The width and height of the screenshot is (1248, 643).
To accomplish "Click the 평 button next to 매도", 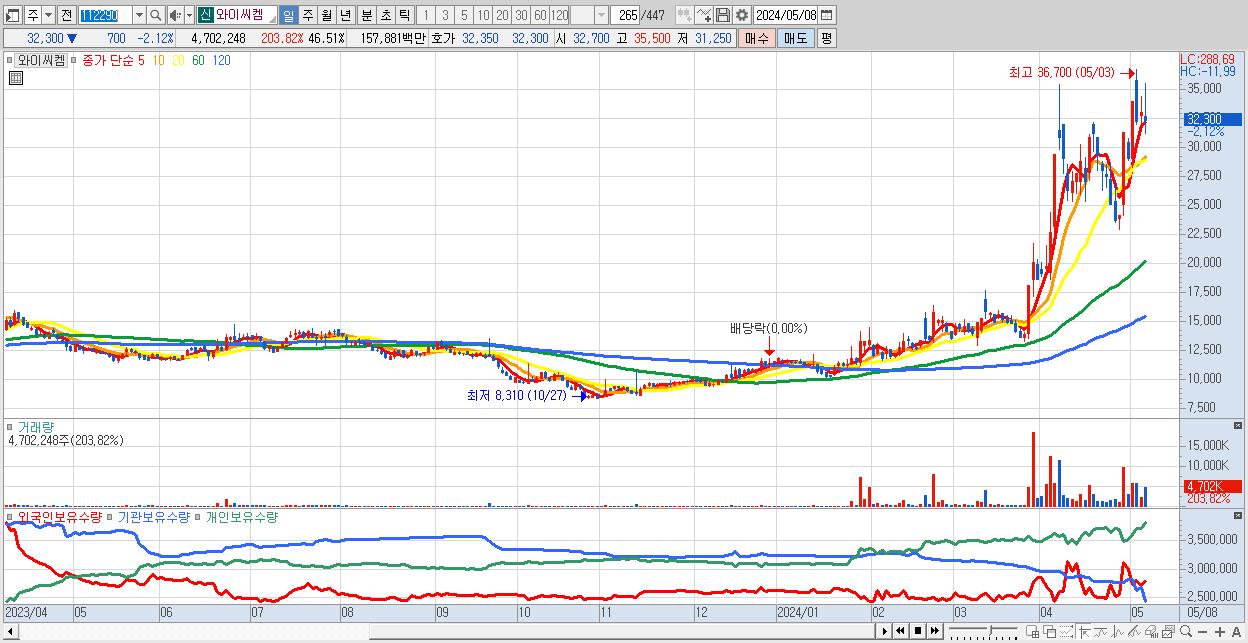I will click(826, 38).
